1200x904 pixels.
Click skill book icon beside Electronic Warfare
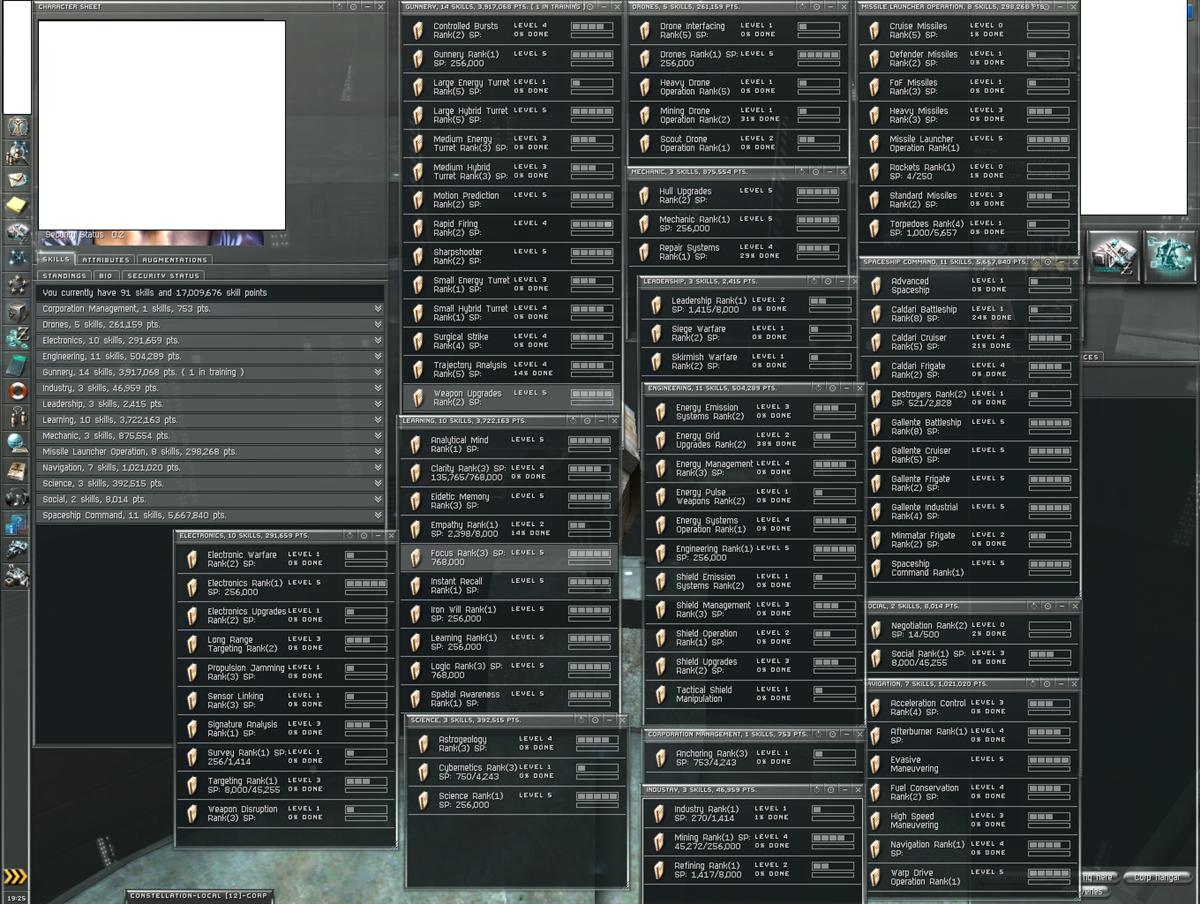click(192, 559)
